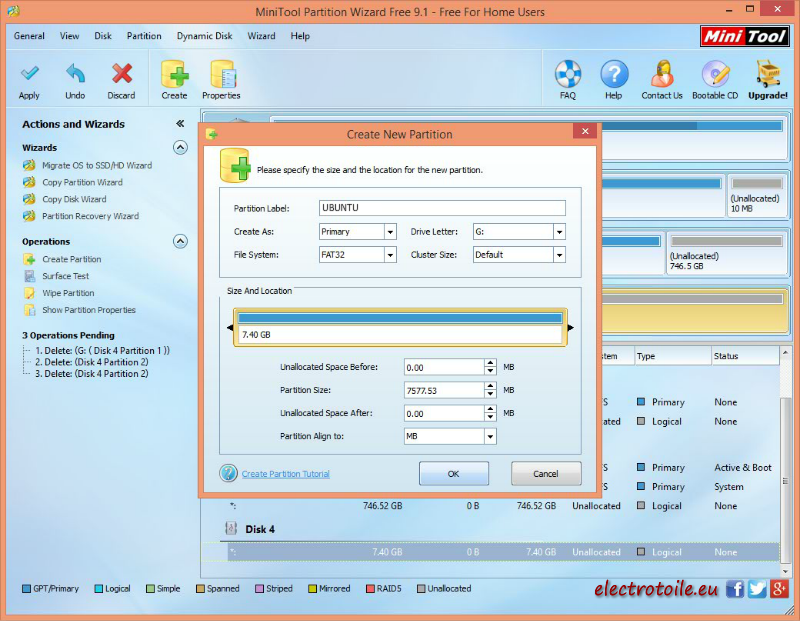Image resolution: width=800 pixels, height=624 pixels.
Task: Close the Create New Partition dialog
Action: 585,131
